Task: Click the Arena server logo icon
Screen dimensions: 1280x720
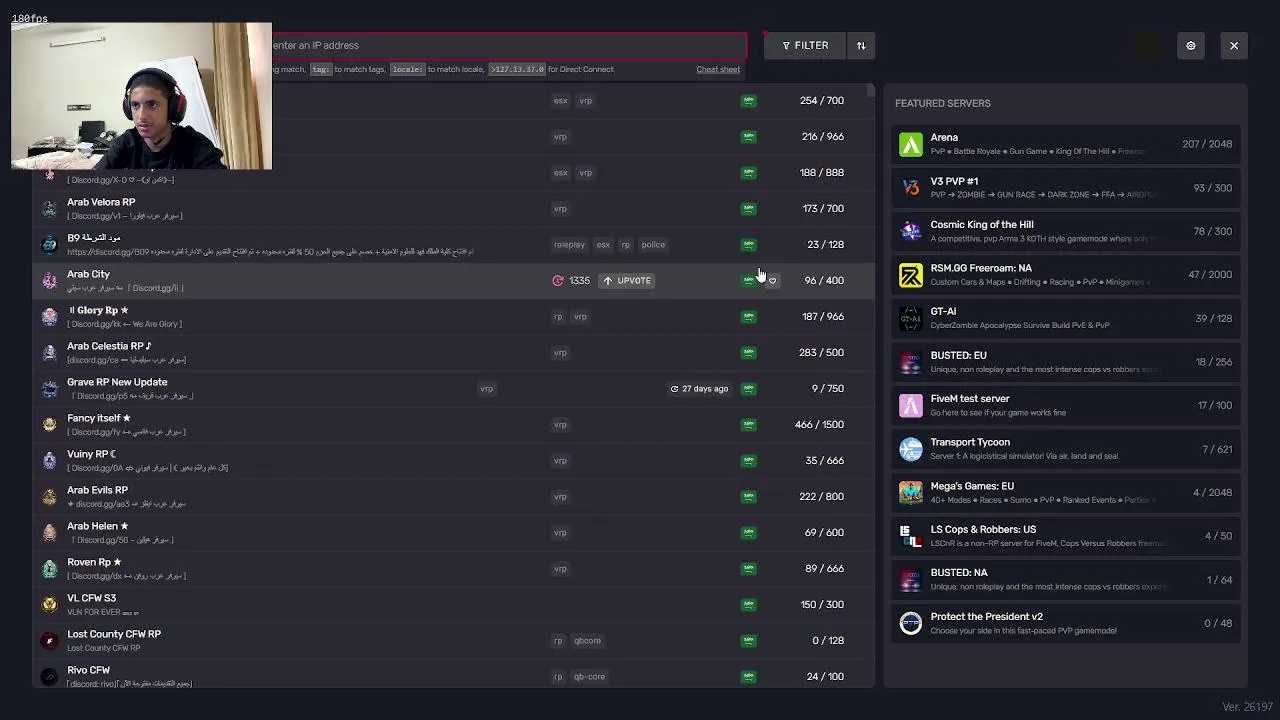Action: (911, 145)
